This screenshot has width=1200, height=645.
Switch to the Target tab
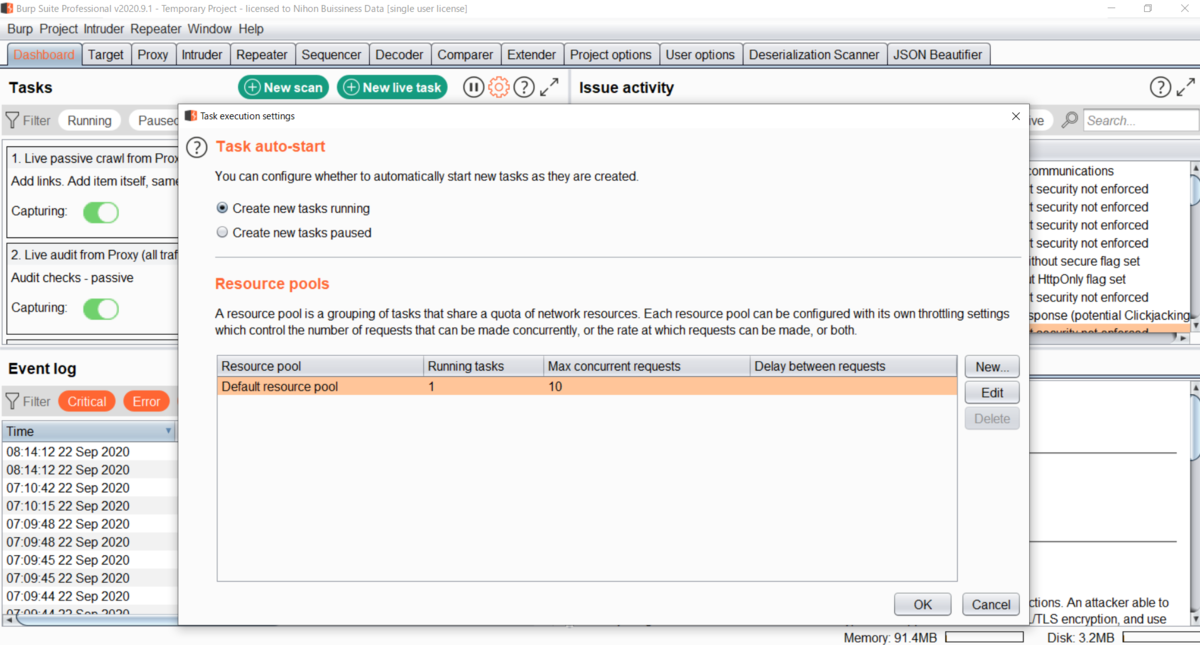pos(106,55)
